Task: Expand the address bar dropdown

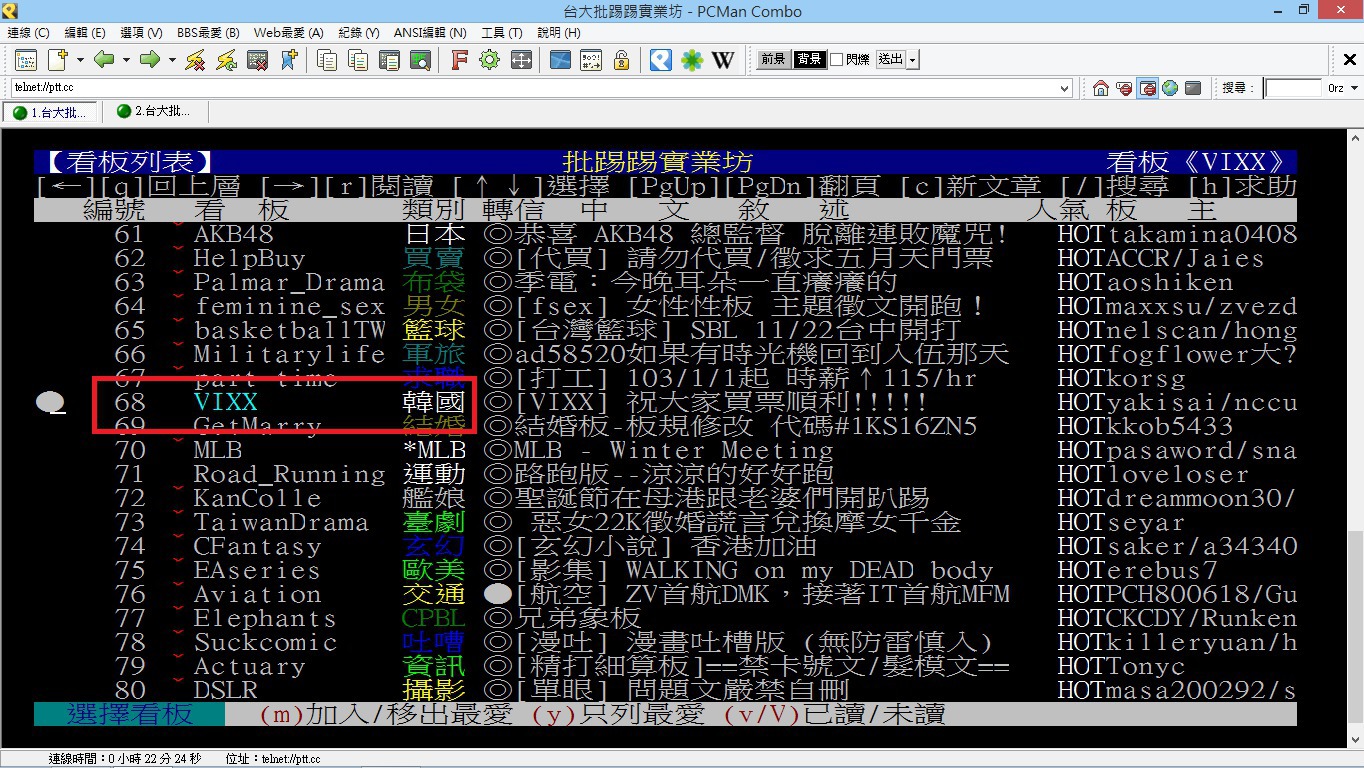Action: point(1064,88)
